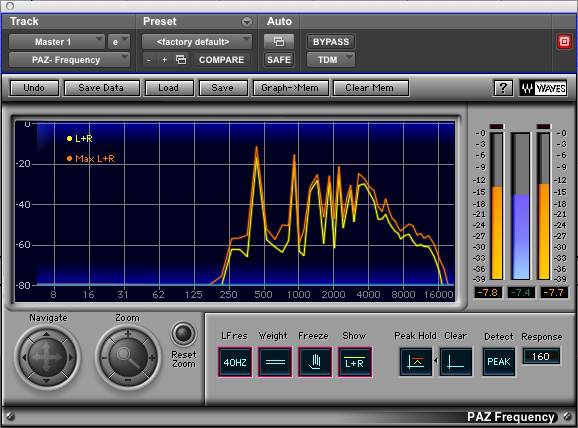
Task: Click the Navigate pad center arrows
Action: pyautogui.click(x=46, y=357)
